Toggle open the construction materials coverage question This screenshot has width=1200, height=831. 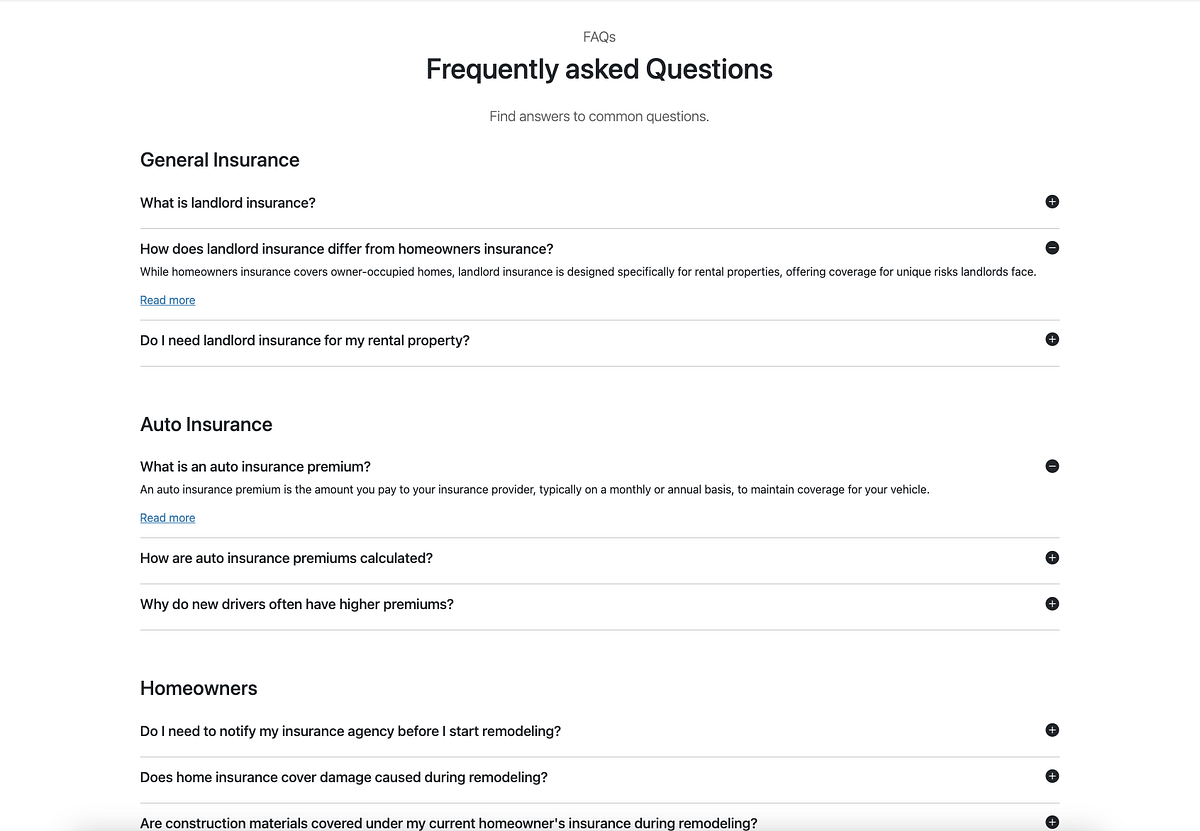1051,821
